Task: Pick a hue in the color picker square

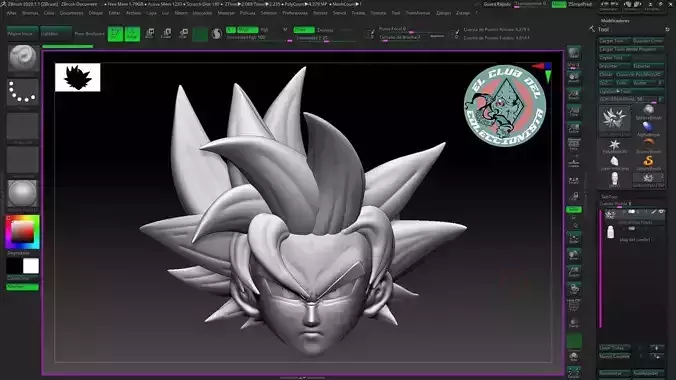Action: tap(22, 232)
